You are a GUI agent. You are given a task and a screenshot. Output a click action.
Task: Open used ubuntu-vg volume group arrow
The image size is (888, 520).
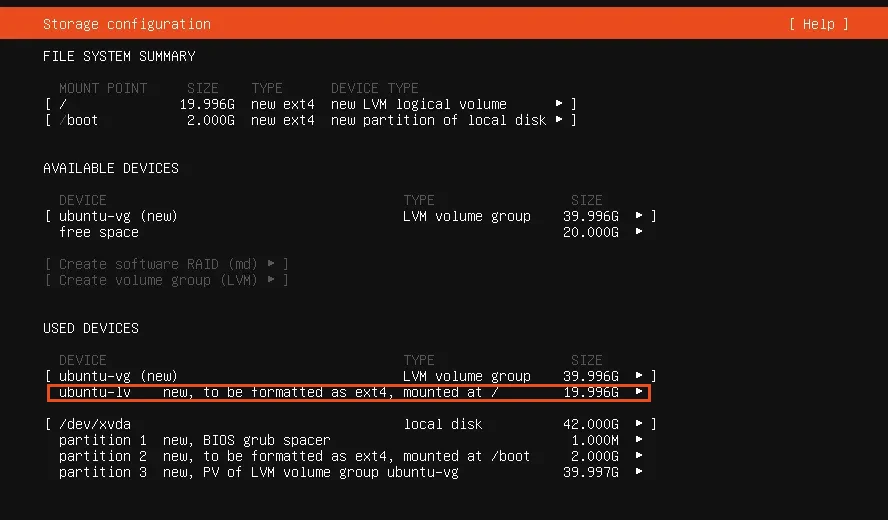click(x=640, y=376)
